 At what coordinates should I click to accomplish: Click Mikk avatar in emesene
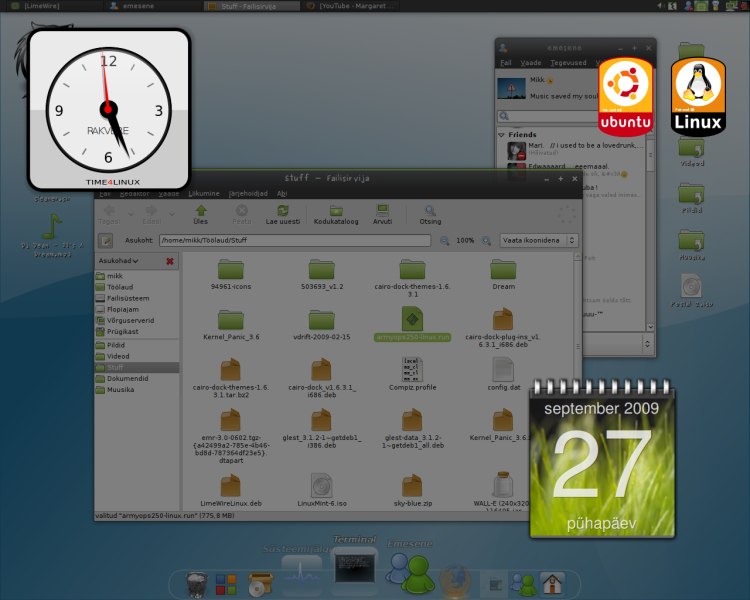tap(511, 89)
